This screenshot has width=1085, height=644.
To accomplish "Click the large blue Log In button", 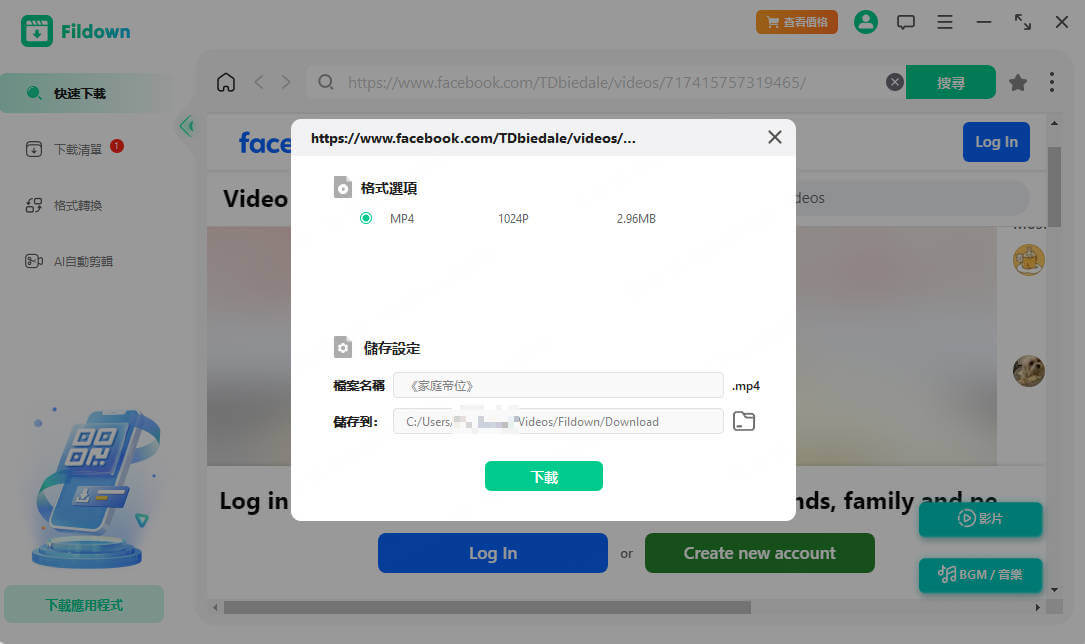I will coord(493,553).
